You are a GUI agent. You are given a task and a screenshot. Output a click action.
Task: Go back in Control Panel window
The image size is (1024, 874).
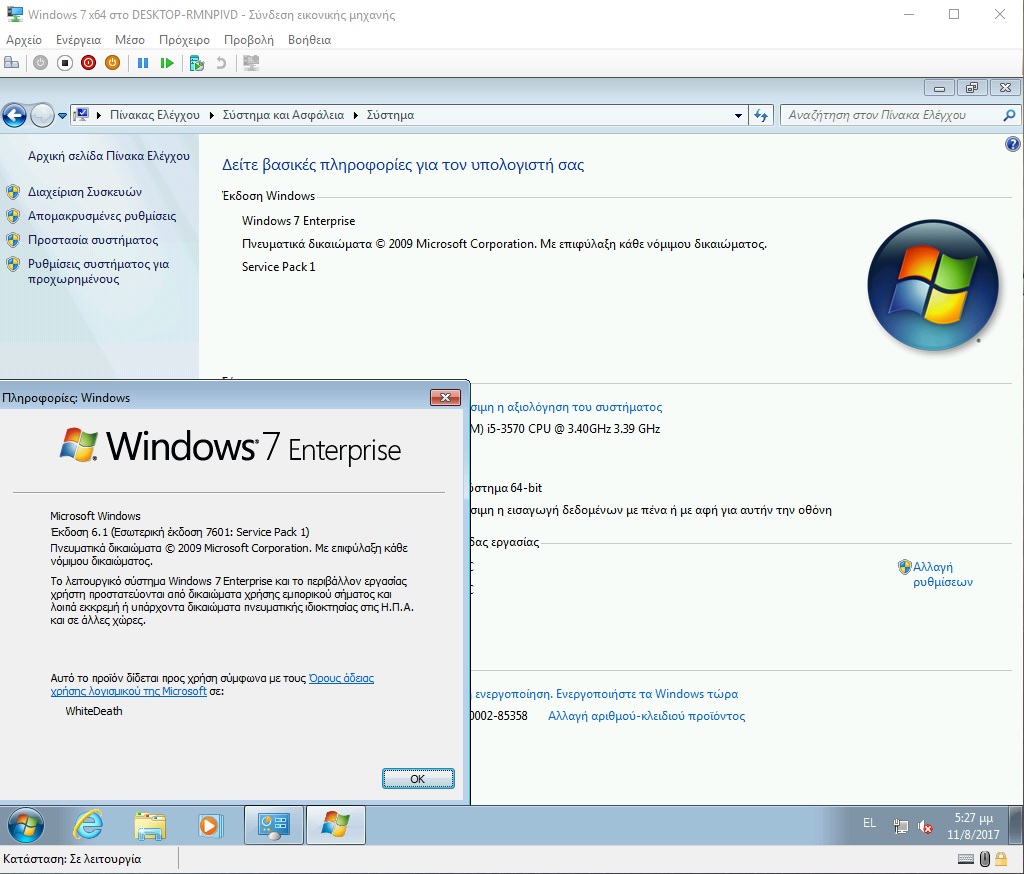14,116
